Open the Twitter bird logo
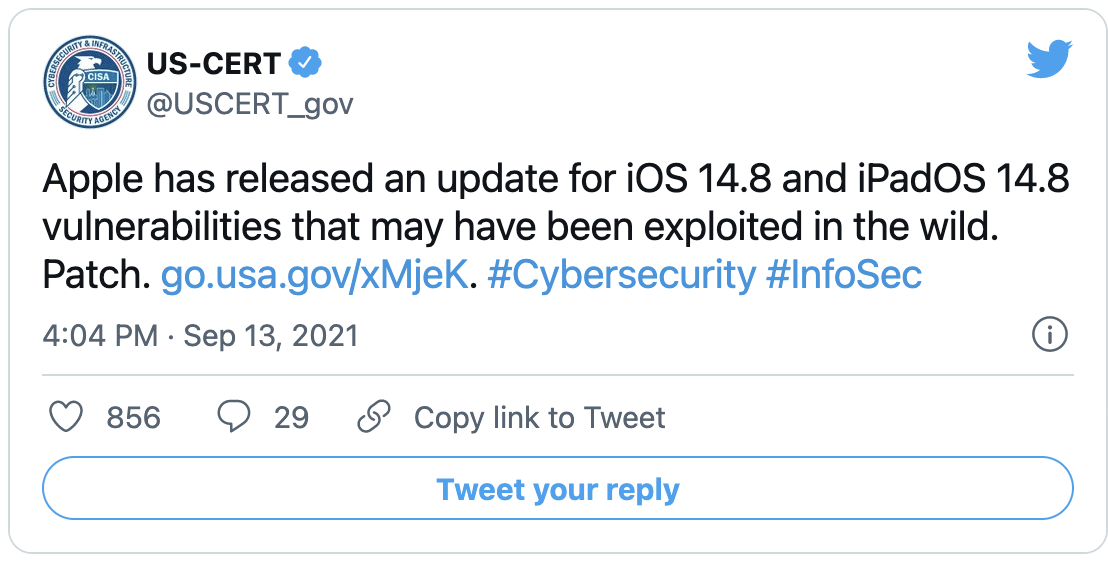 click(1049, 59)
